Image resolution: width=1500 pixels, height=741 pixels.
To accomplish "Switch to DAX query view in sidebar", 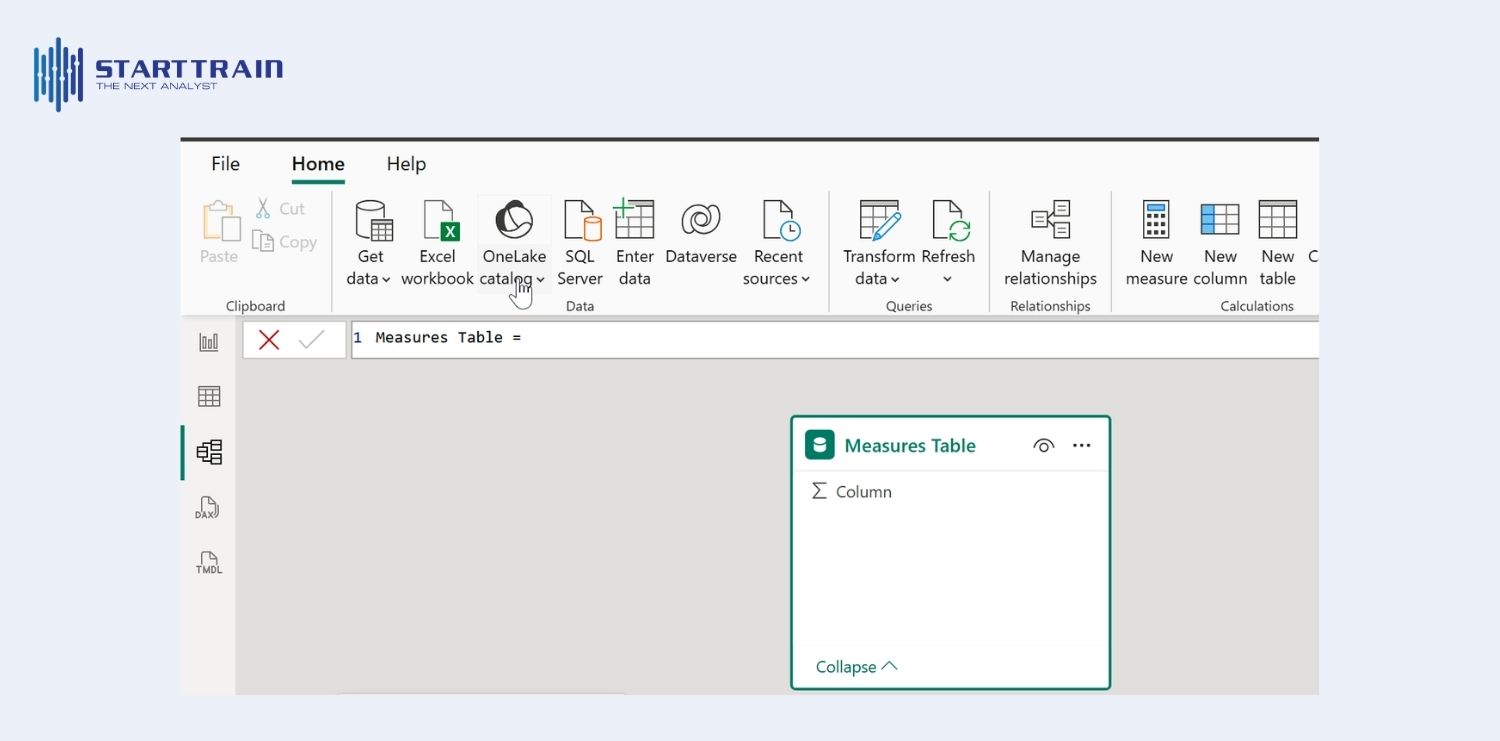I will click(208, 508).
